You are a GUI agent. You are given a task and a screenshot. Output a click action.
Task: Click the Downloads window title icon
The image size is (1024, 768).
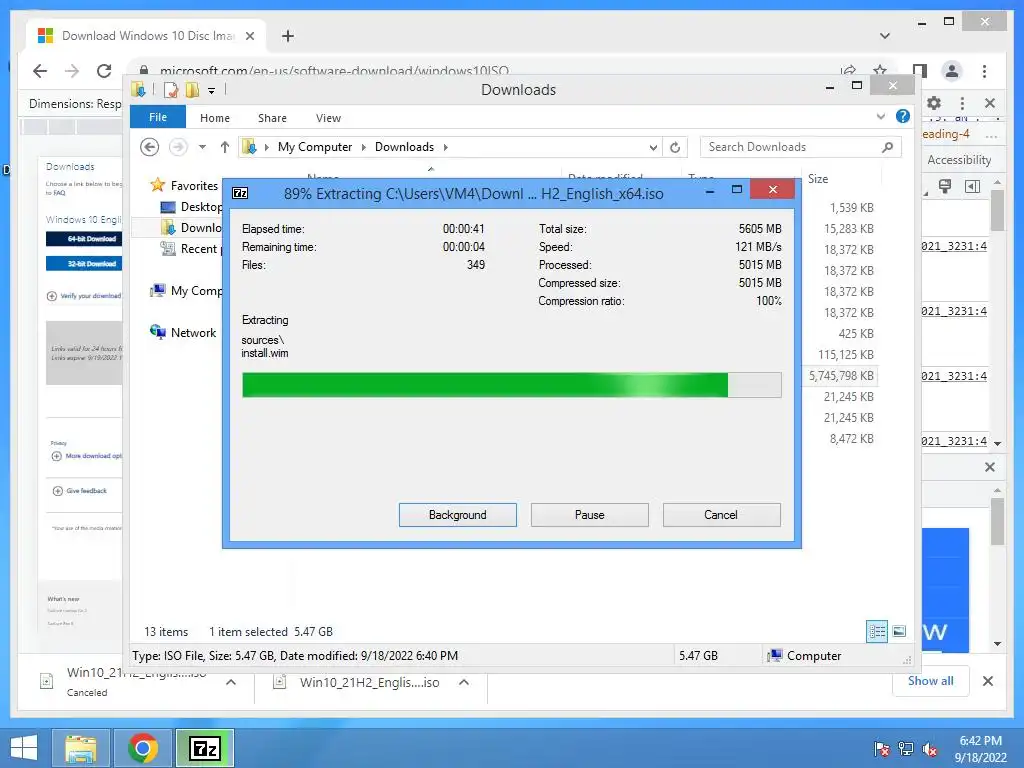coord(138,89)
